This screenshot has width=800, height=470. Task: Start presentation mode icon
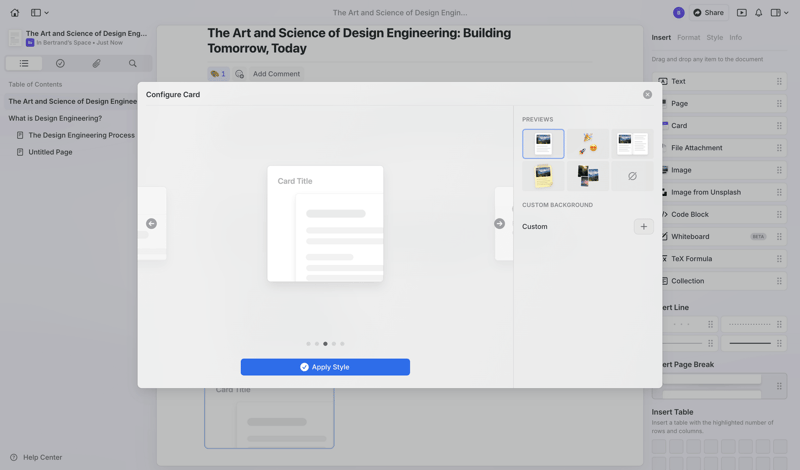tap(742, 13)
